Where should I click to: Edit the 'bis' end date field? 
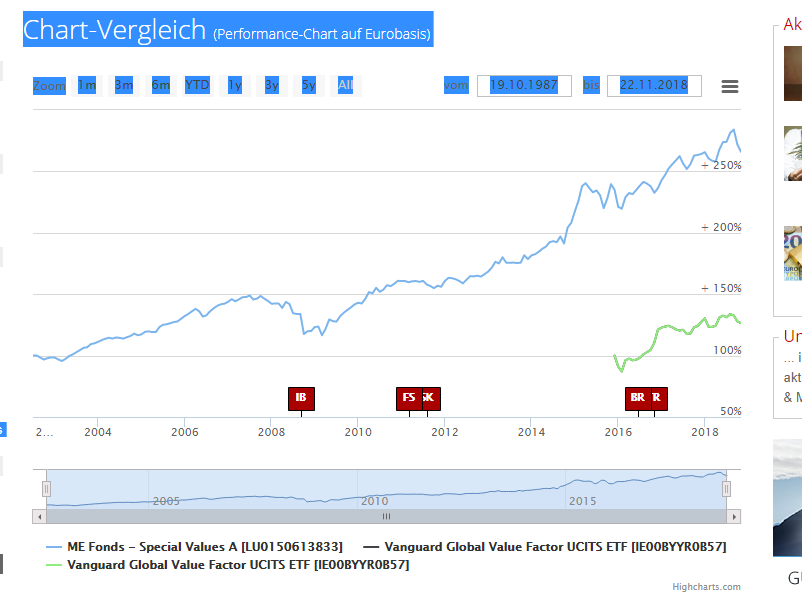coord(654,85)
